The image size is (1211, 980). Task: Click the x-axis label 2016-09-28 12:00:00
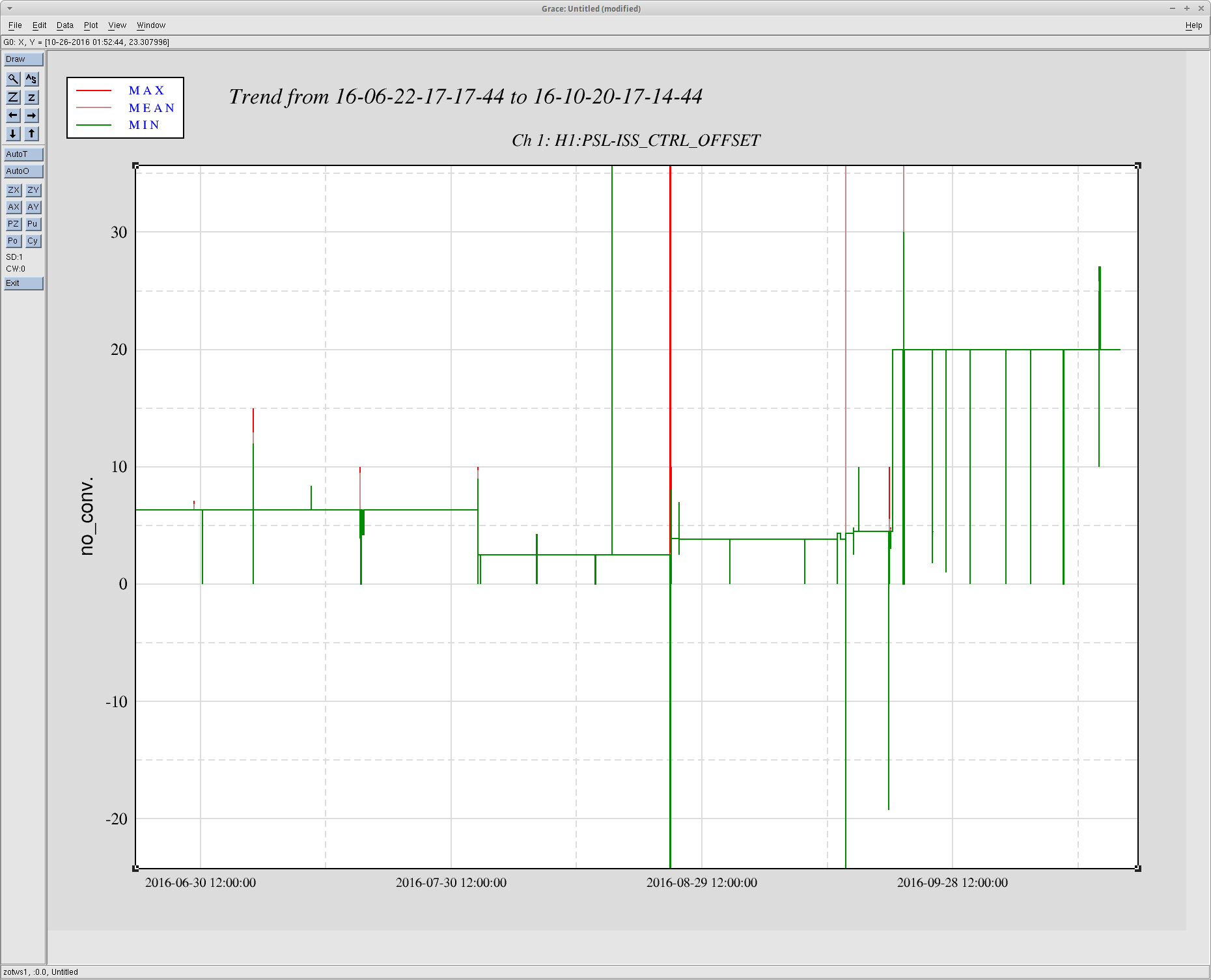tap(953, 883)
